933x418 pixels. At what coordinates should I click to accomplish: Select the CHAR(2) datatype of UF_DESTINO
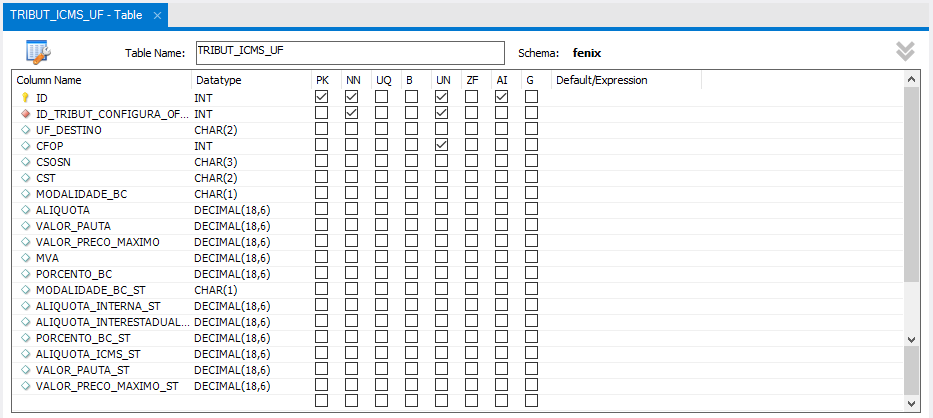pos(215,129)
